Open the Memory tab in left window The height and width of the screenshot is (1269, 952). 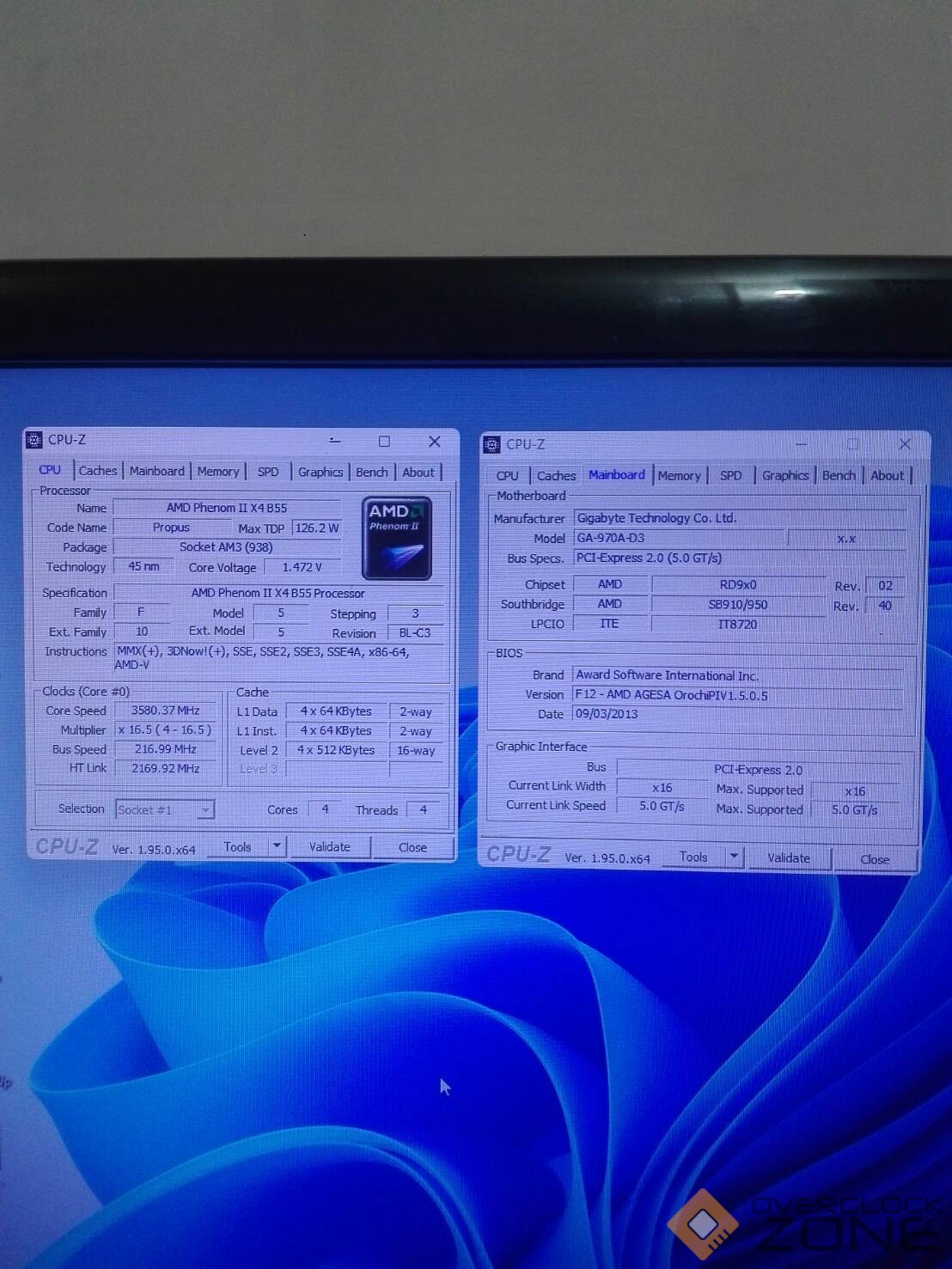click(217, 472)
